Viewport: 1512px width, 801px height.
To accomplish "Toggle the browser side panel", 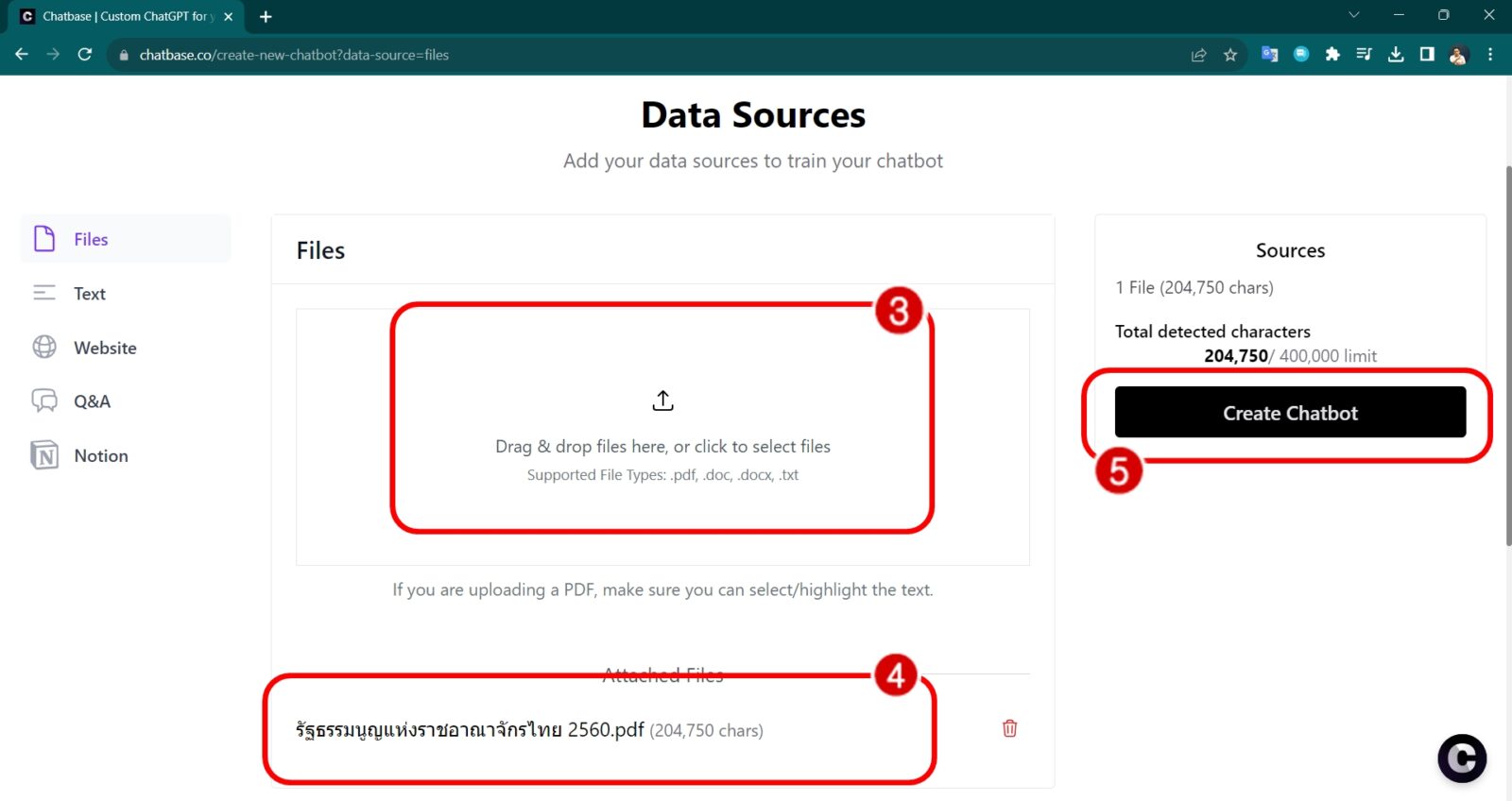I will (x=1427, y=55).
